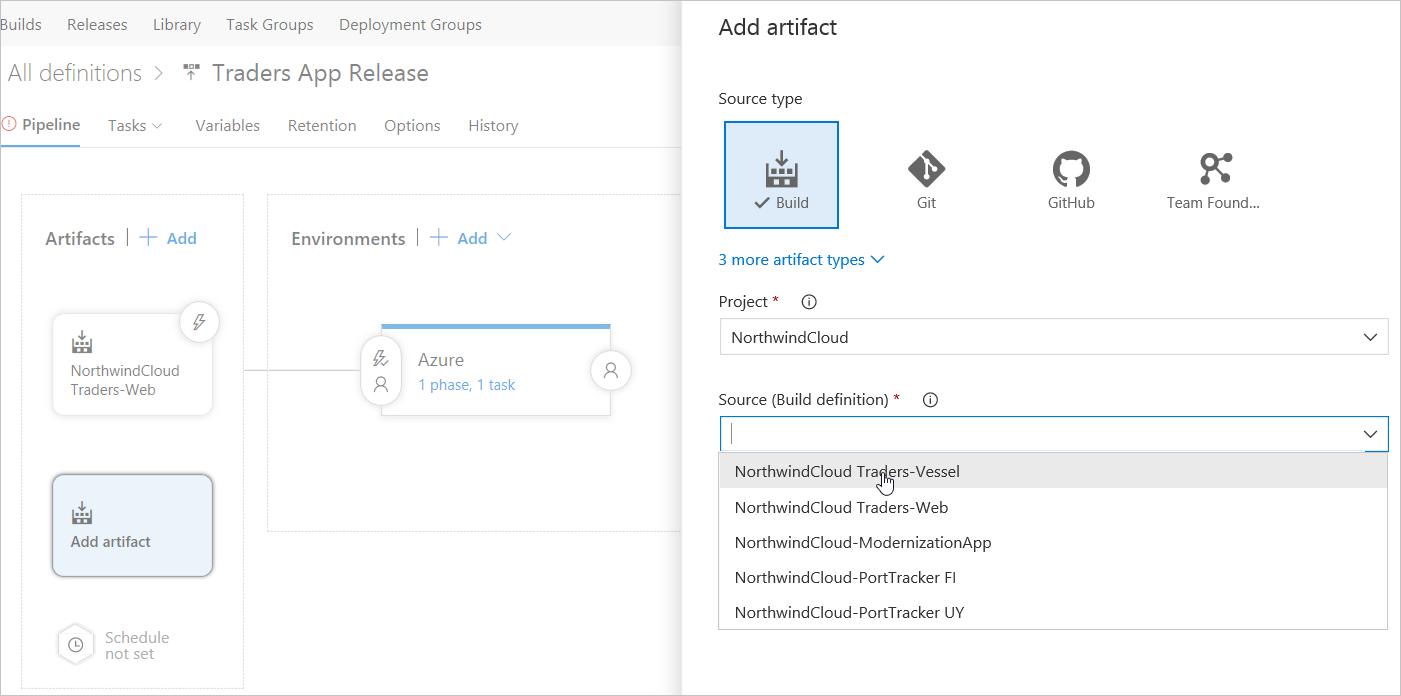Select NorthwindCloud-PortTracker UY from the list
The image size is (1401, 696).
point(1053,612)
